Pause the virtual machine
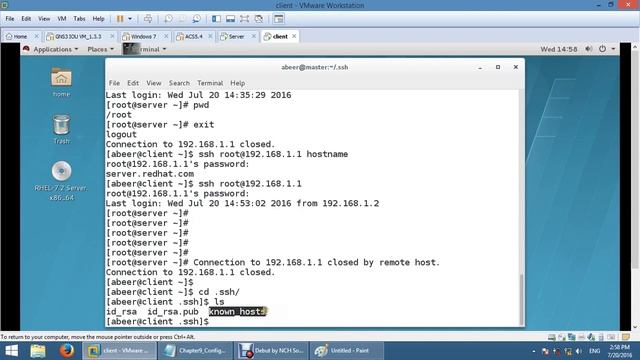 click(x=120, y=19)
